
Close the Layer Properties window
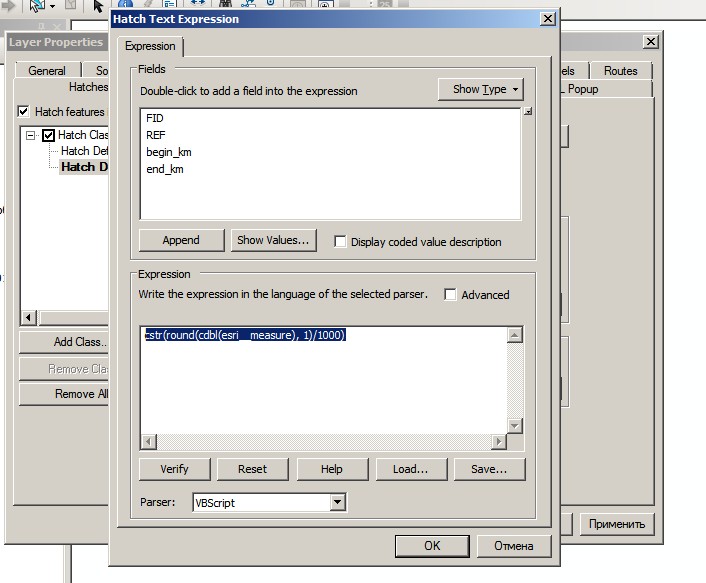pos(651,42)
